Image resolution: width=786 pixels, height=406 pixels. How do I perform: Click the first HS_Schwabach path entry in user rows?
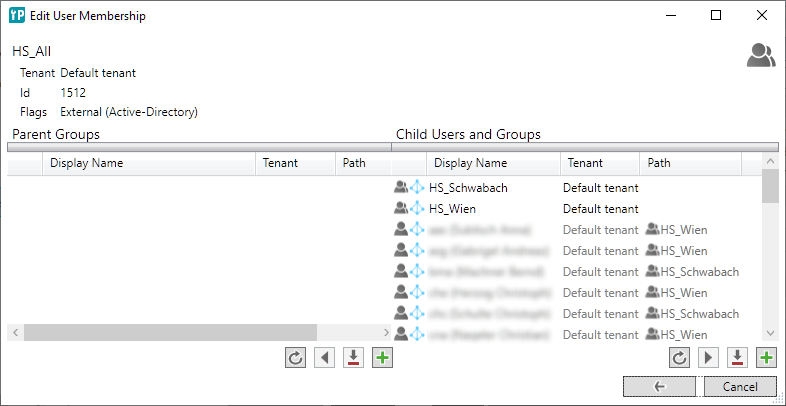click(692, 272)
